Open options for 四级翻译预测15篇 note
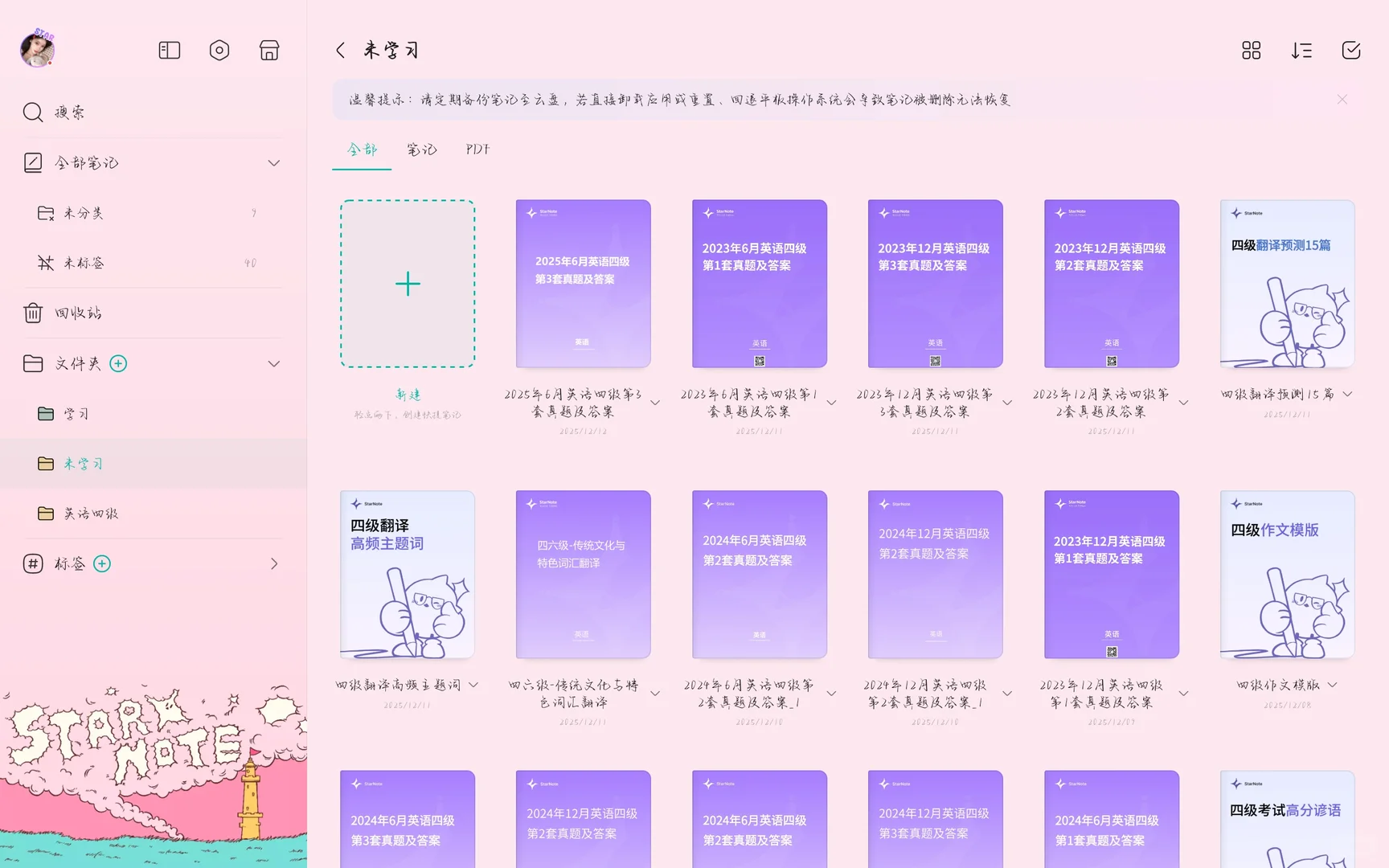The width and height of the screenshot is (1389, 868). 1347,394
